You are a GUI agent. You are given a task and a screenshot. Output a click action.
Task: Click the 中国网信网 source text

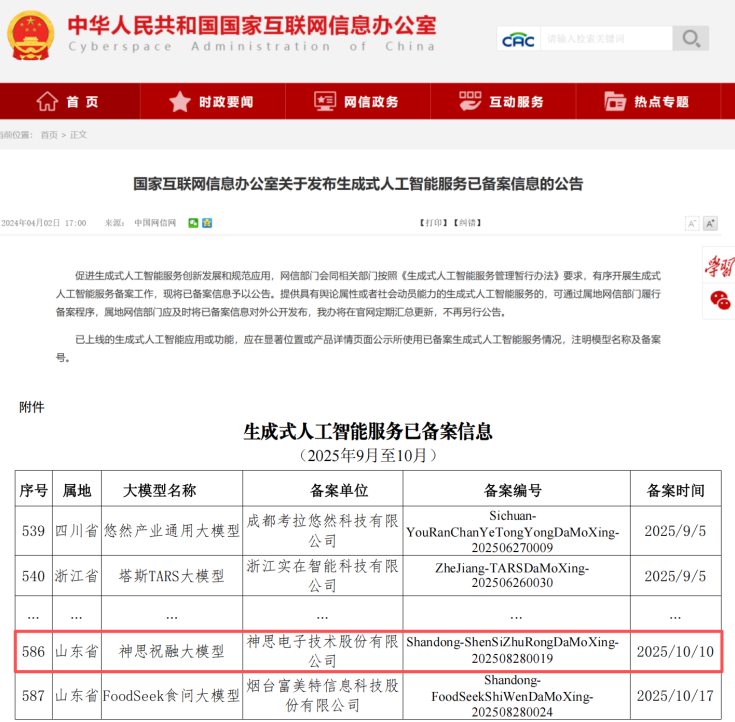point(155,223)
